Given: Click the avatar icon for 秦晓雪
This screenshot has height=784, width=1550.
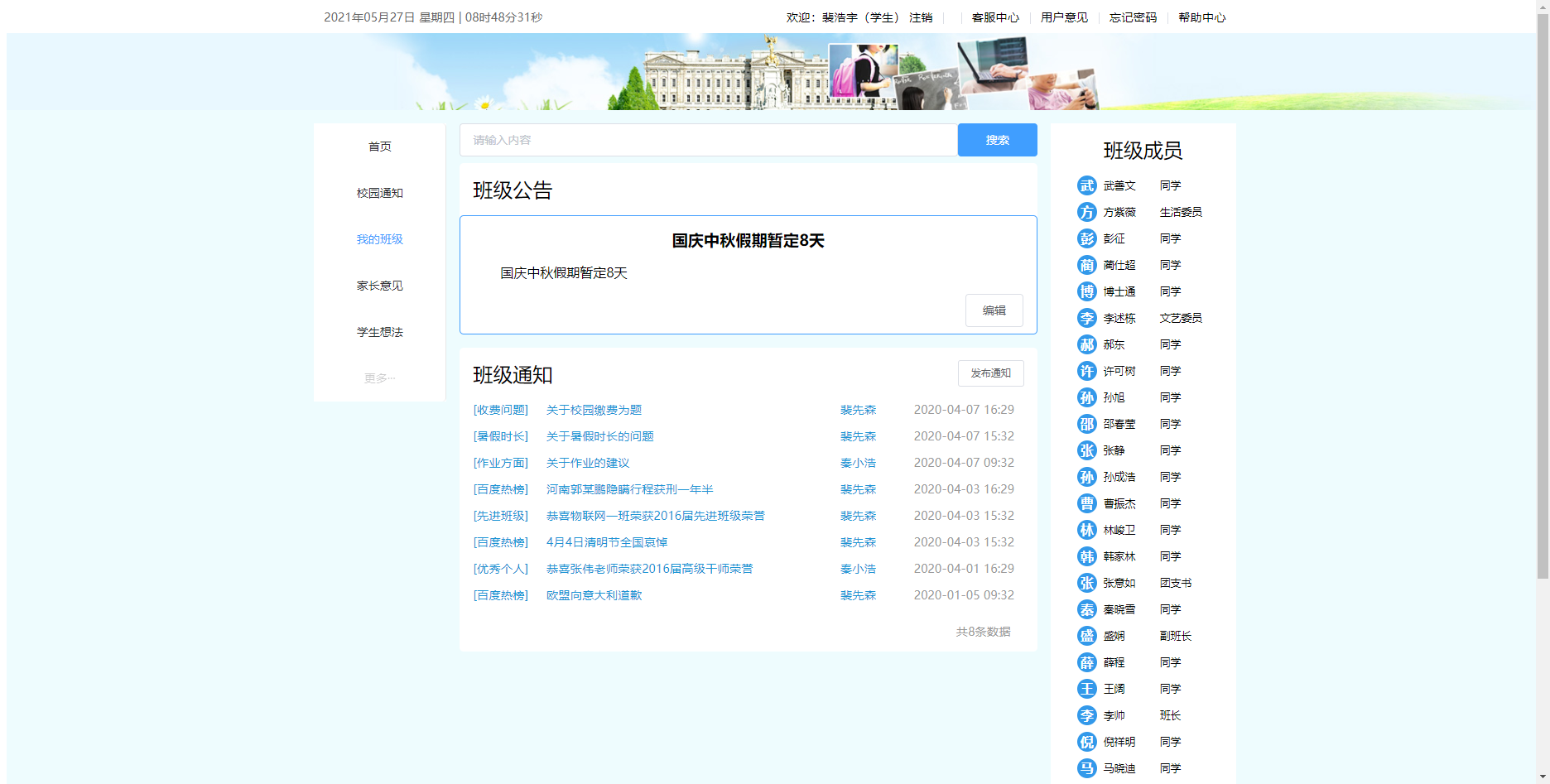Looking at the screenshot, I should [1086, 609].
